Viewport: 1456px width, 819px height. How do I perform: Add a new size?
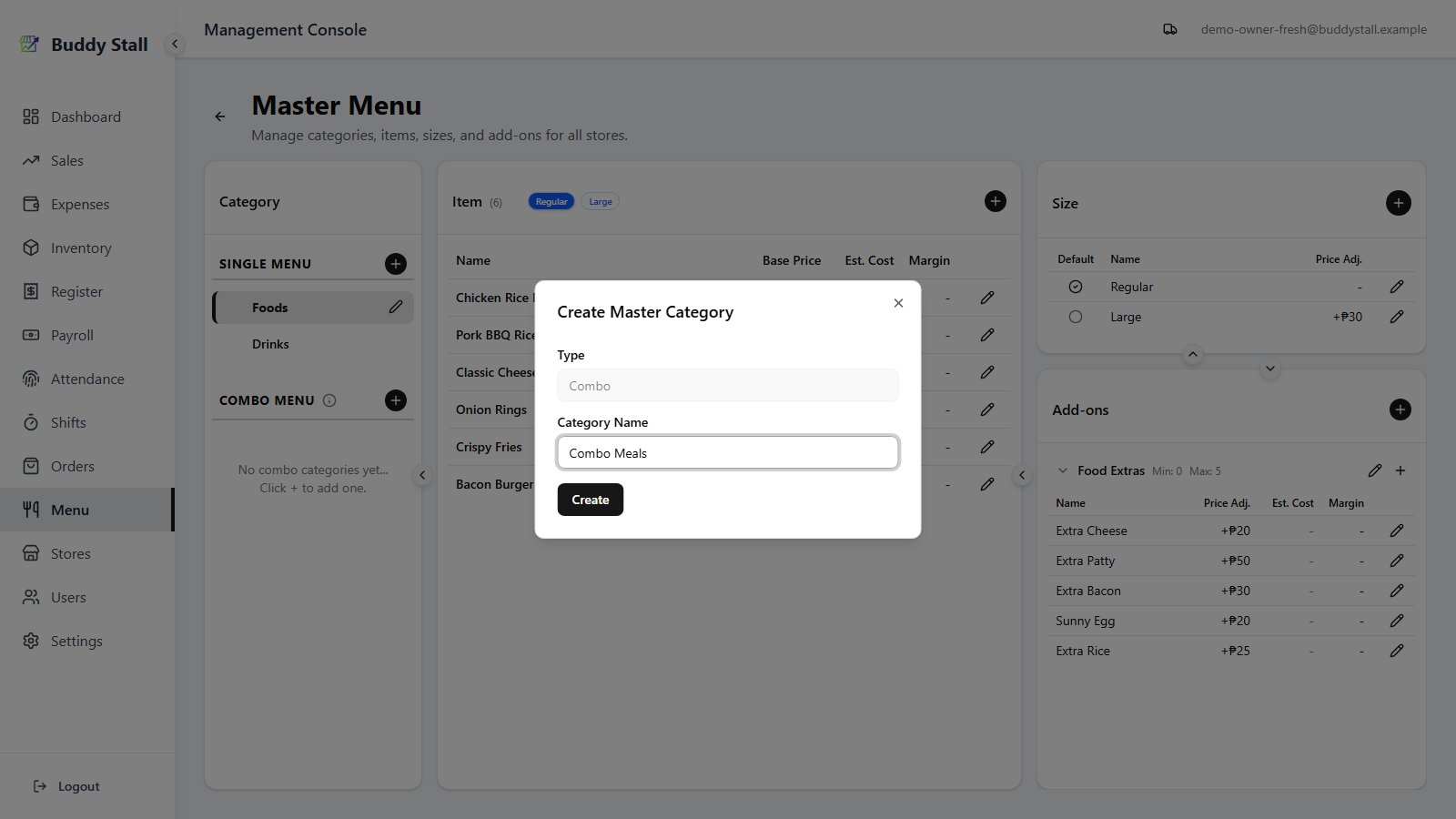[x=1399, y=203]
